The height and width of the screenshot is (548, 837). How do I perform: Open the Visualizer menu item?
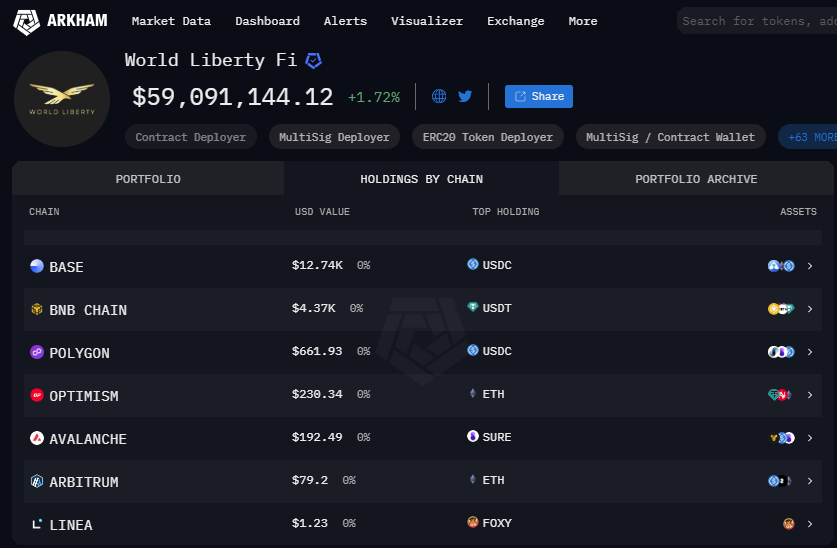427,21
